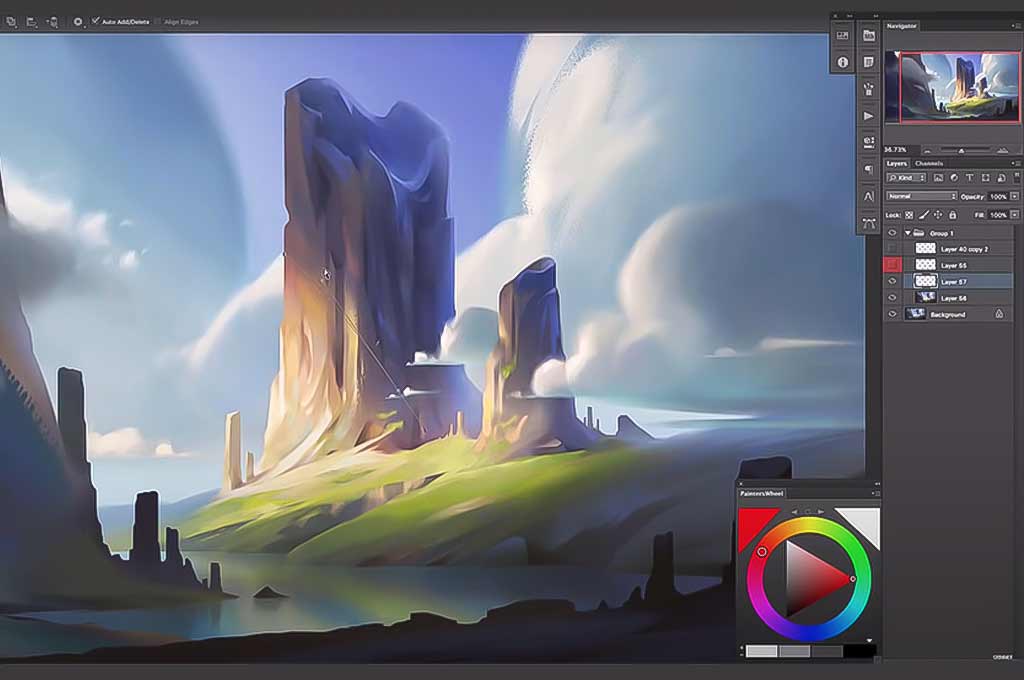Click the text layer filter icon
The height and width of the screenshot is (680, 1024).
970,178
